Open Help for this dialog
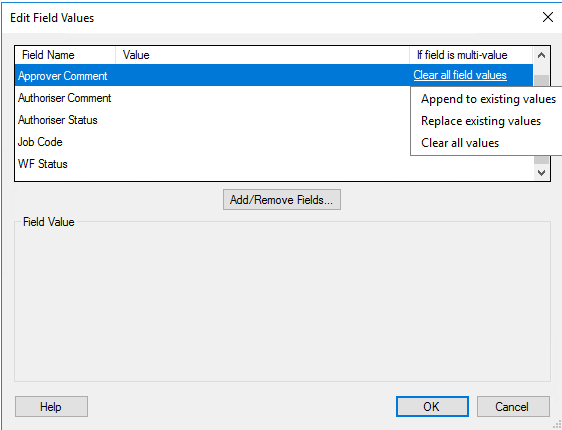This screenshot has height=430, width=562. tap(51, 406)
